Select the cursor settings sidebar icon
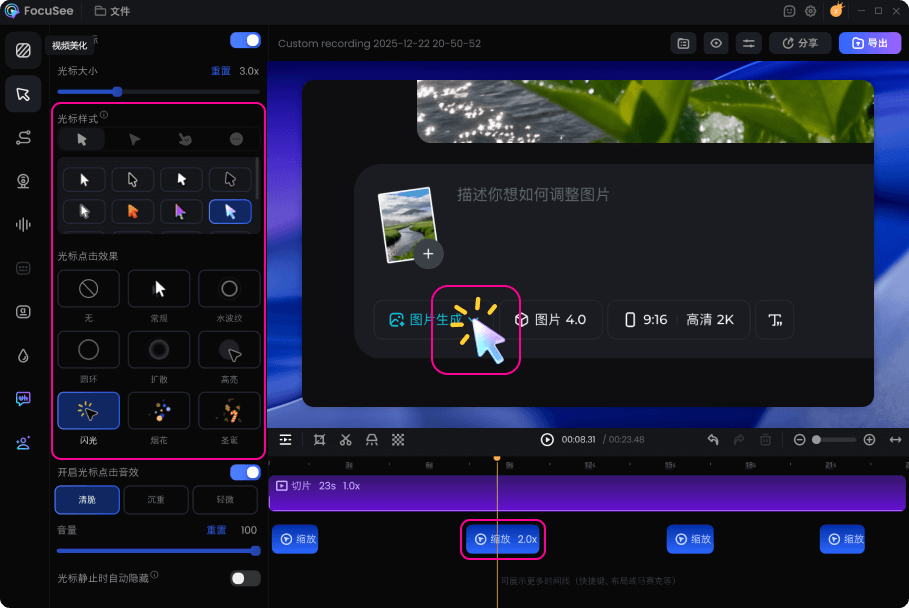Screen dimensions: 909x608 point(23,94)
